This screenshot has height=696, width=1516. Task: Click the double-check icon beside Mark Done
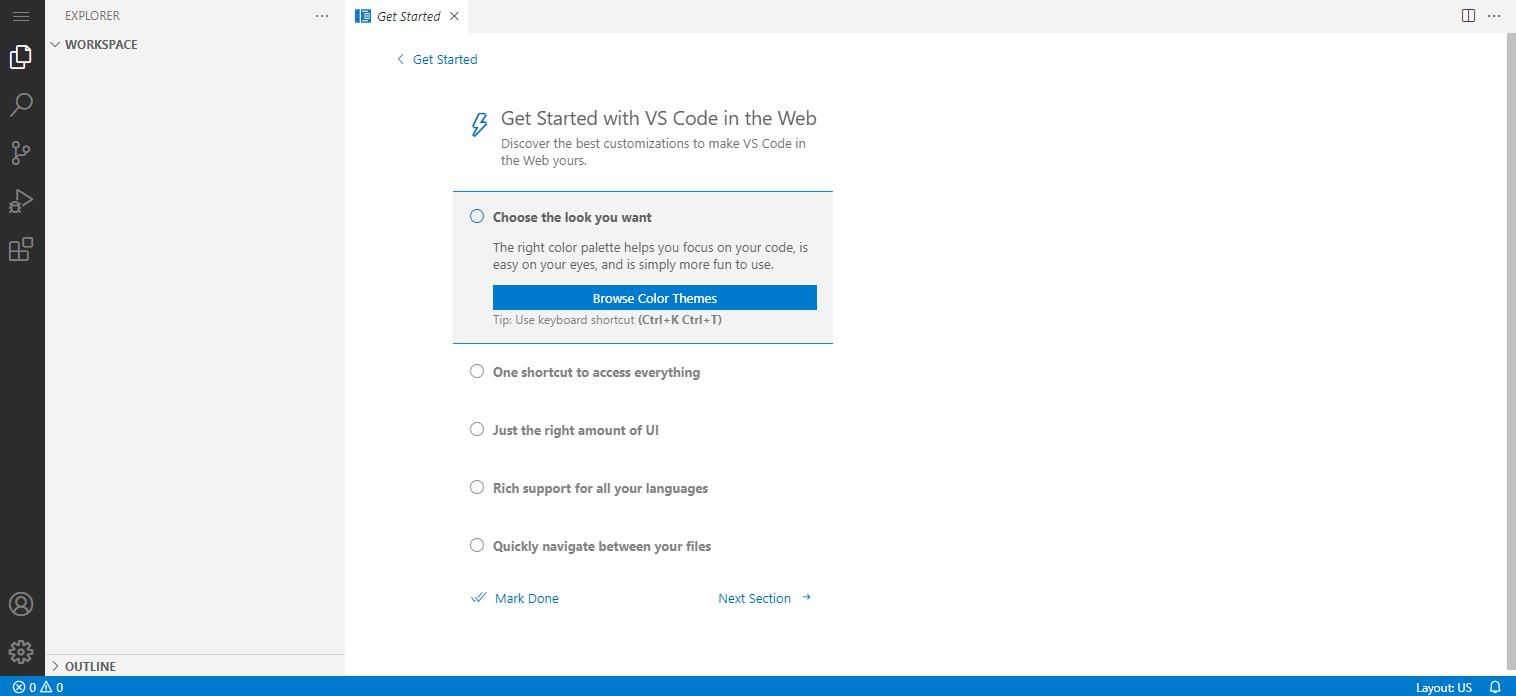click(x=479, y=598)
